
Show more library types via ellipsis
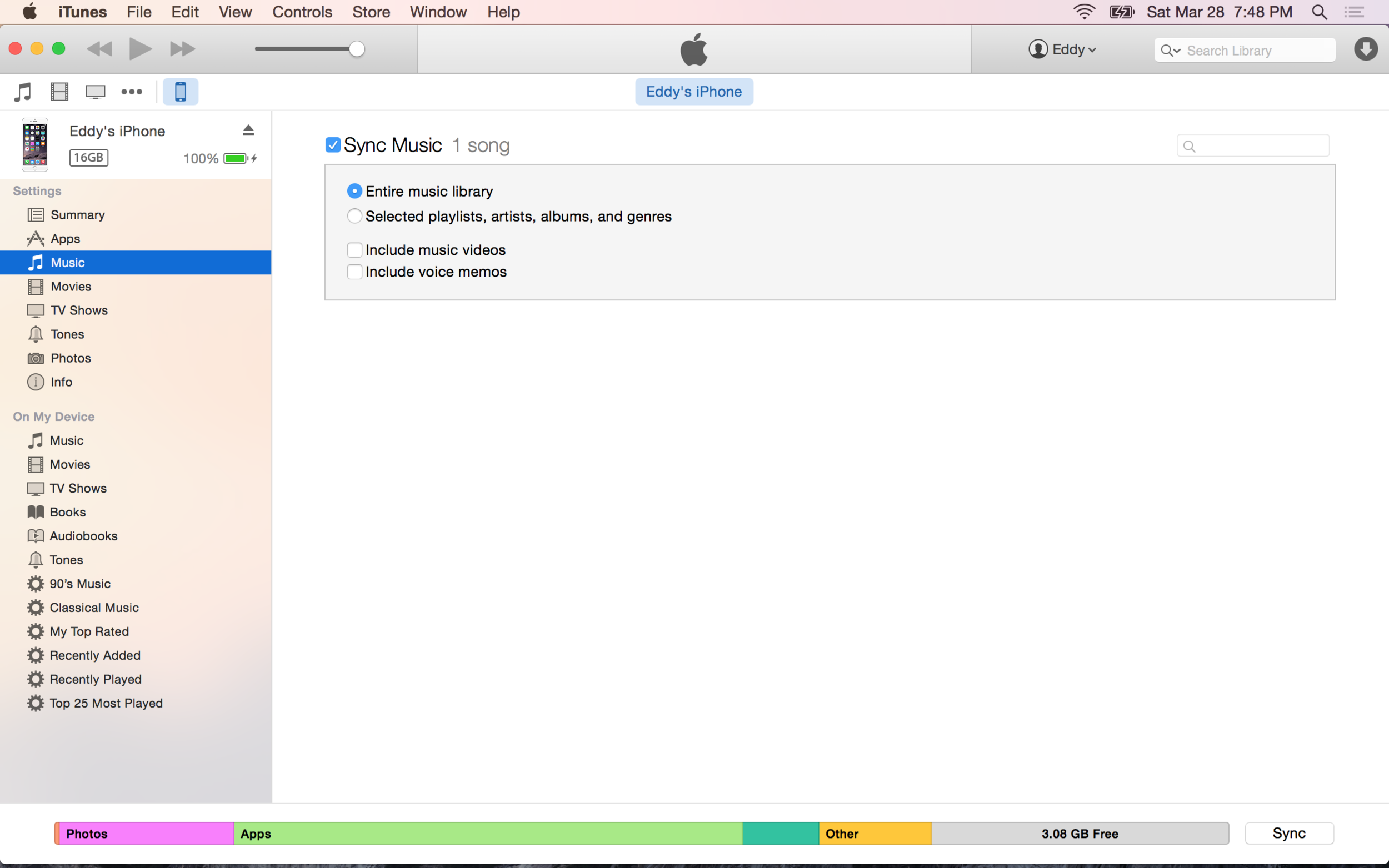132,92
